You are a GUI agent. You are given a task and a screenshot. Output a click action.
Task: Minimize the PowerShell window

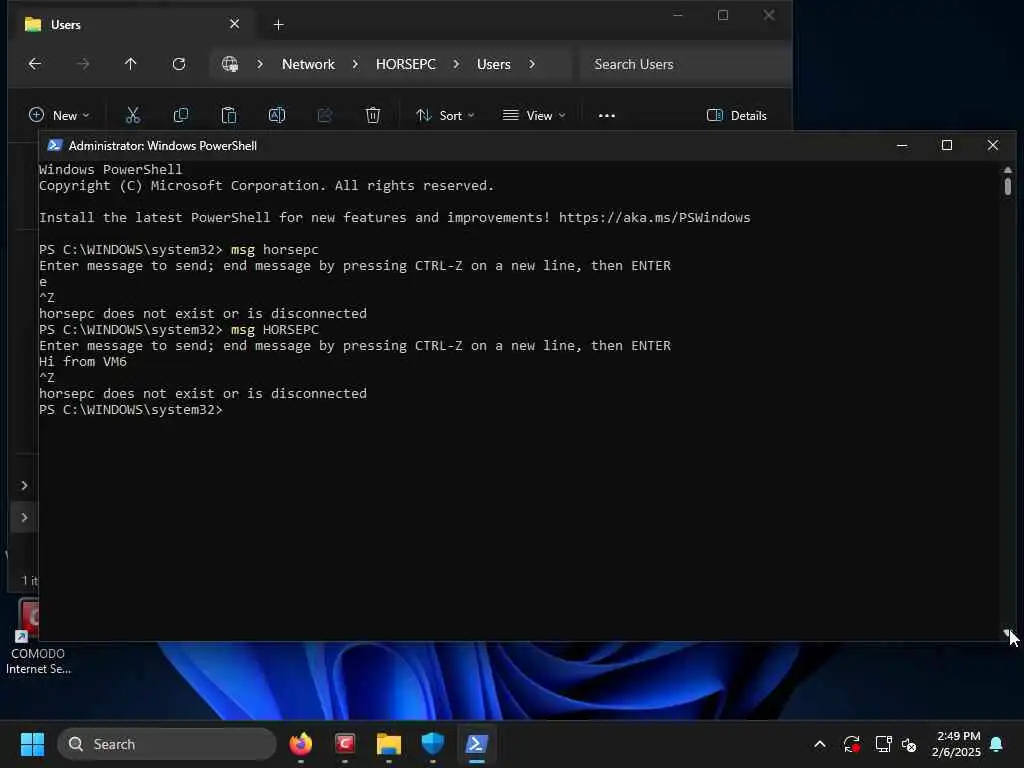pos(902,145)
